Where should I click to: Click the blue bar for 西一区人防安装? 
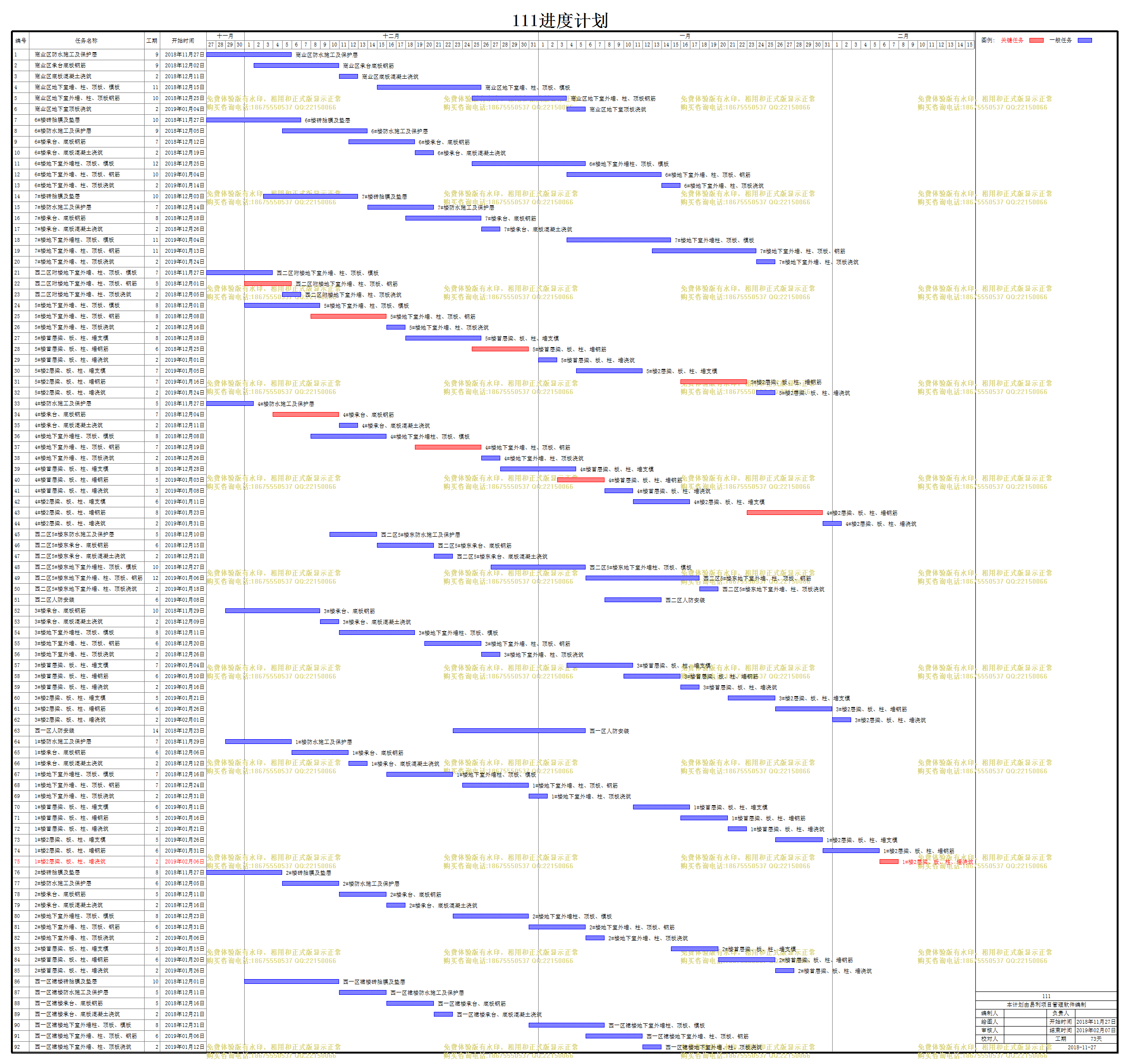click(519, 731)
